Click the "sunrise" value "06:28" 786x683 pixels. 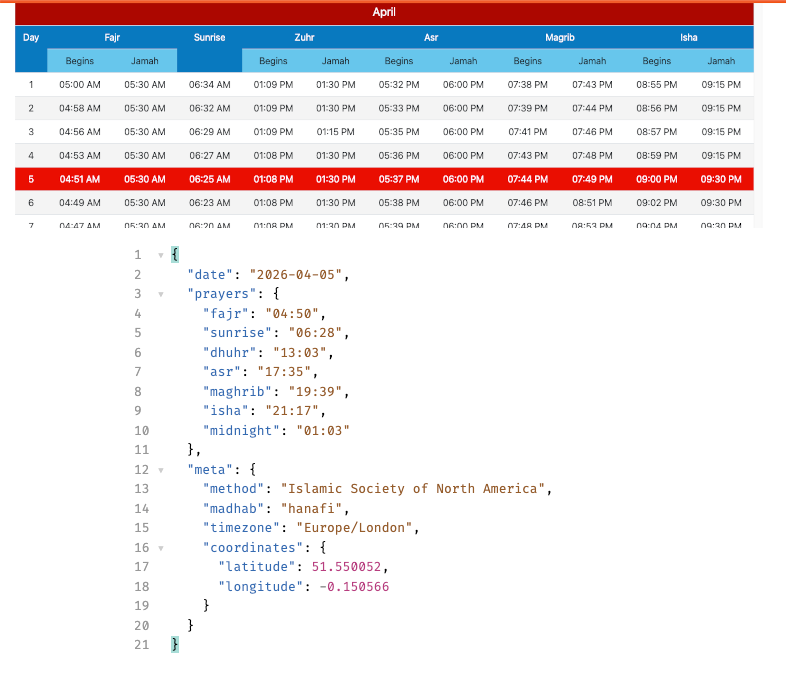(x=315, y=333)
